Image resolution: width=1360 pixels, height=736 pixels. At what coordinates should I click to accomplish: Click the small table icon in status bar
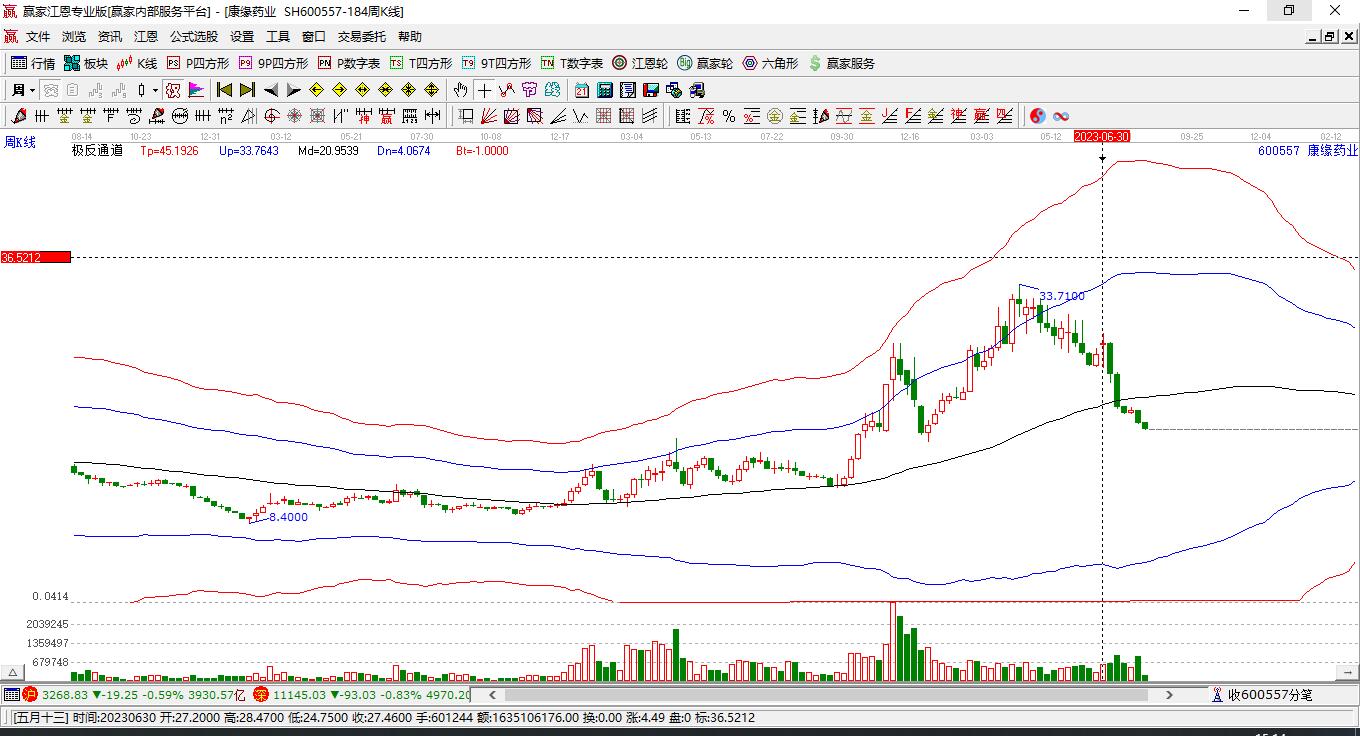[11, 694]
